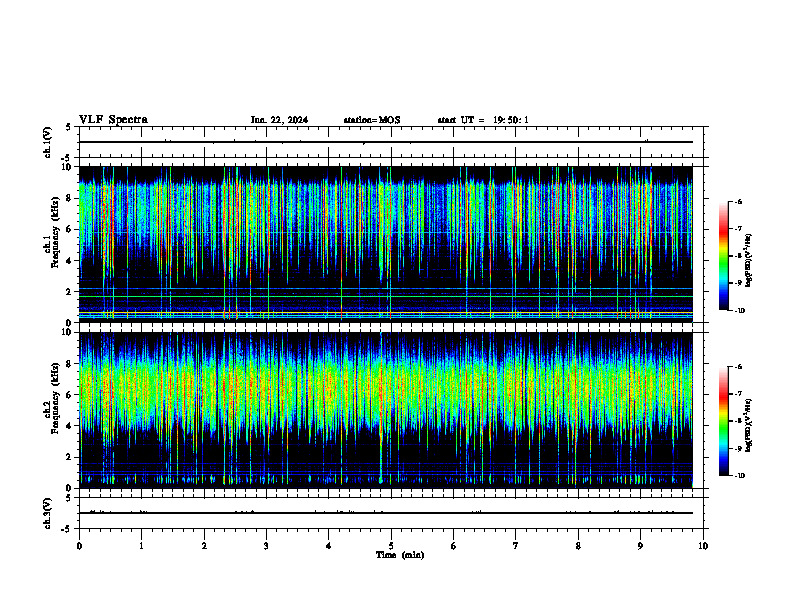Screen dimensions: 792x612
Task: Click the ch.1 spectrogram color bar
Action: (x=724, y=256)
